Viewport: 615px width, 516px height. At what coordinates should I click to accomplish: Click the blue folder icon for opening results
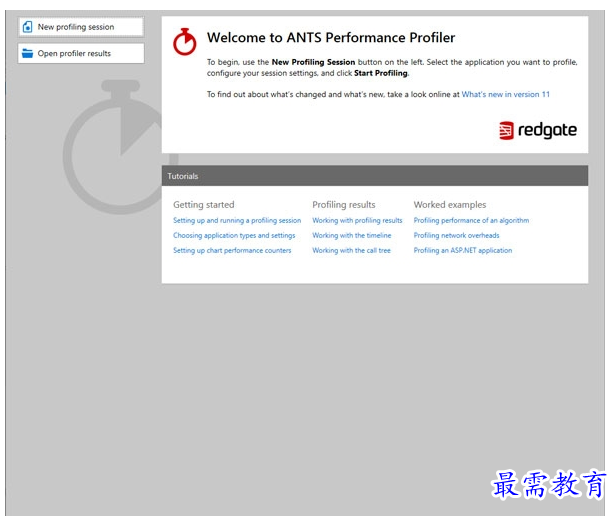pyautogui.click(x=27, y=53)
